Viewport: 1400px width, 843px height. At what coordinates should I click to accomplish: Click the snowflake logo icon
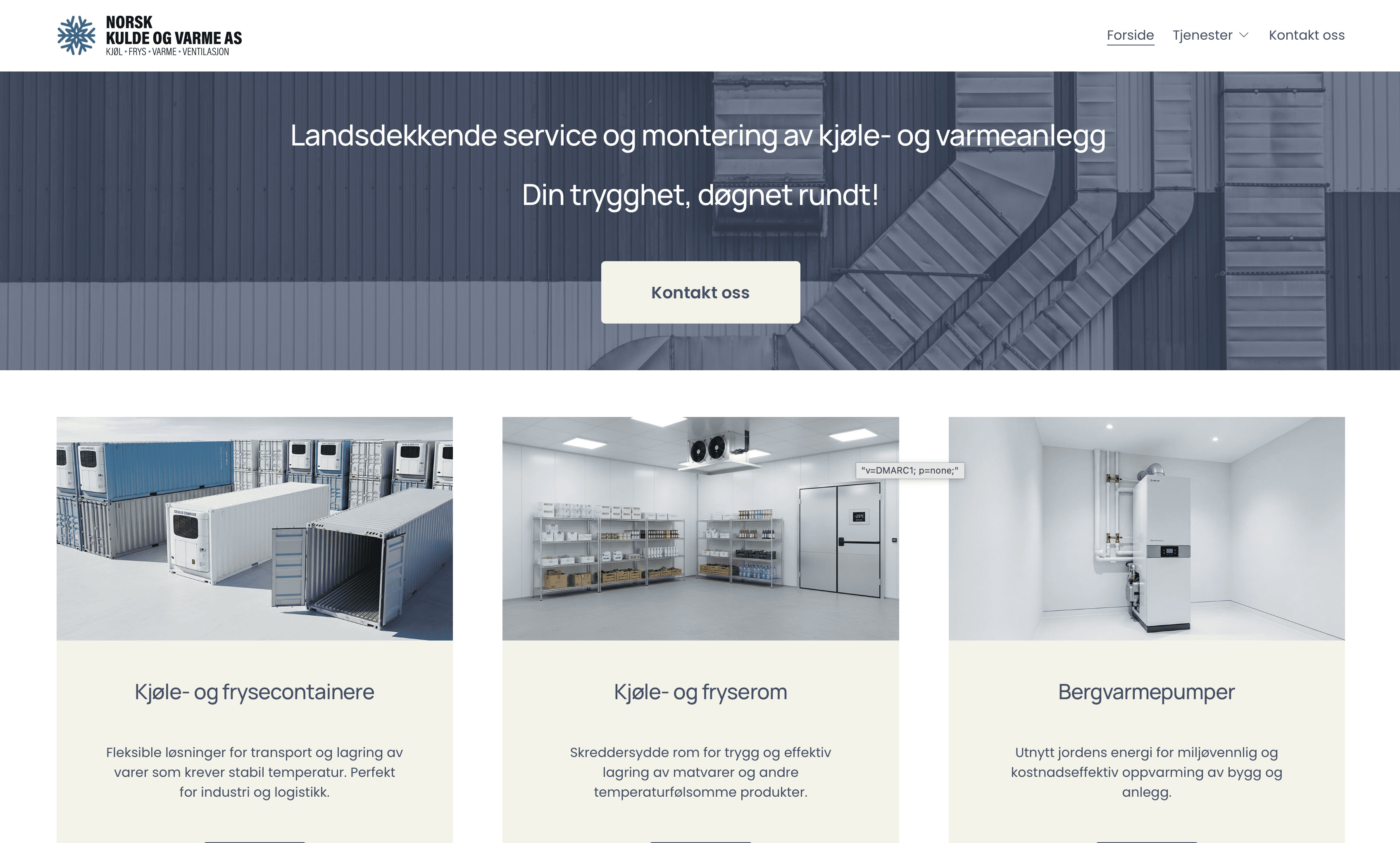(x=77, y=35)
